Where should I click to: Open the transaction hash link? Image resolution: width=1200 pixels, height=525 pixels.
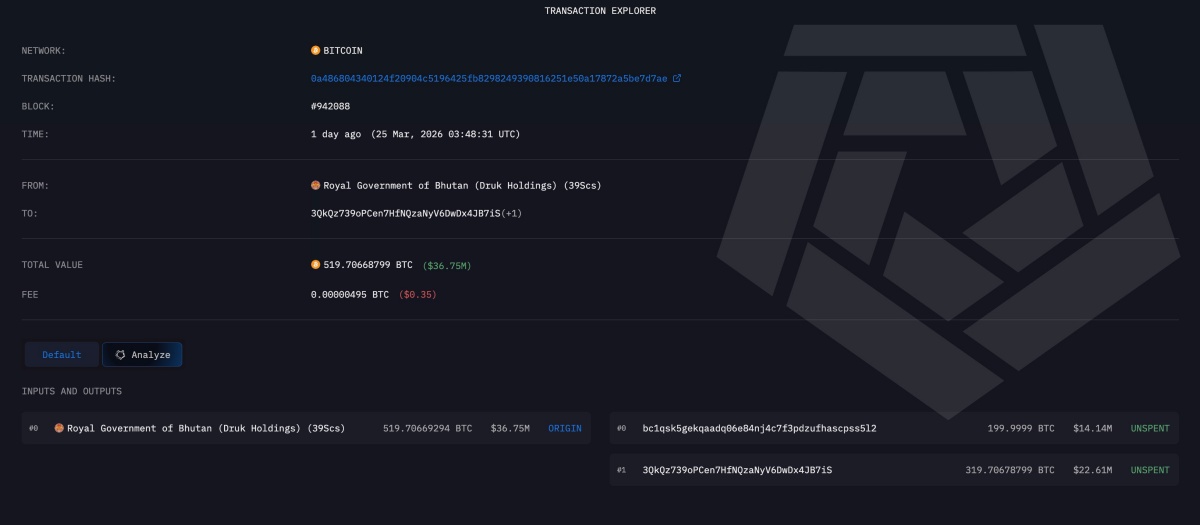488,78
